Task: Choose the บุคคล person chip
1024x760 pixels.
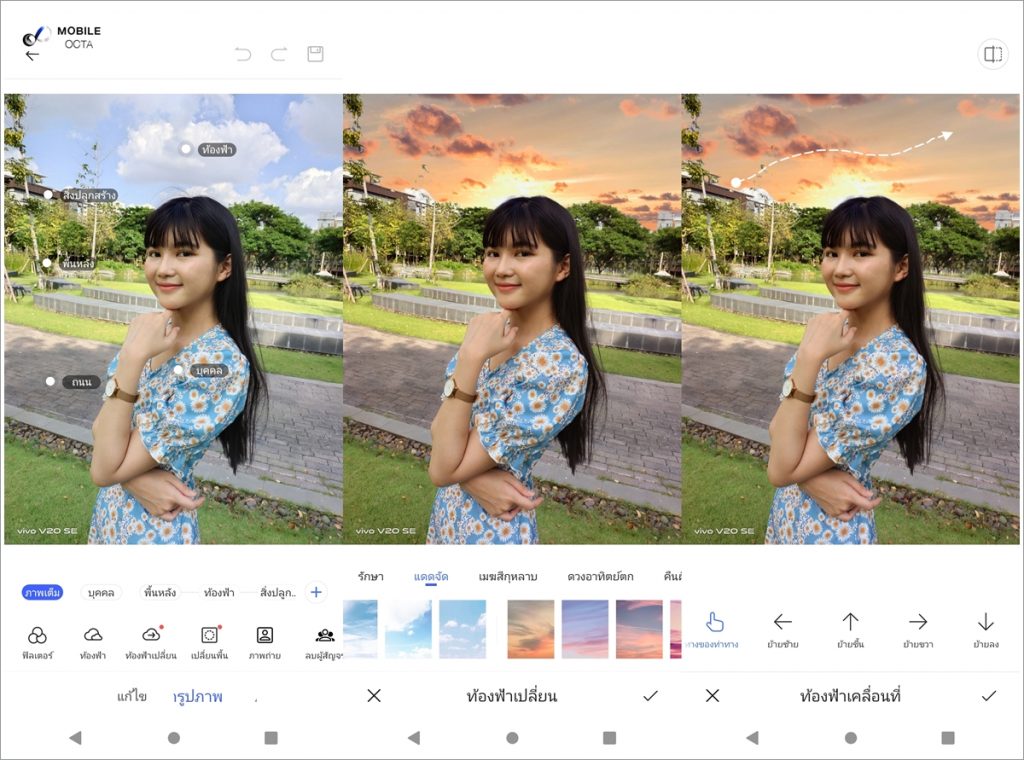Action: tap(101, 593)
